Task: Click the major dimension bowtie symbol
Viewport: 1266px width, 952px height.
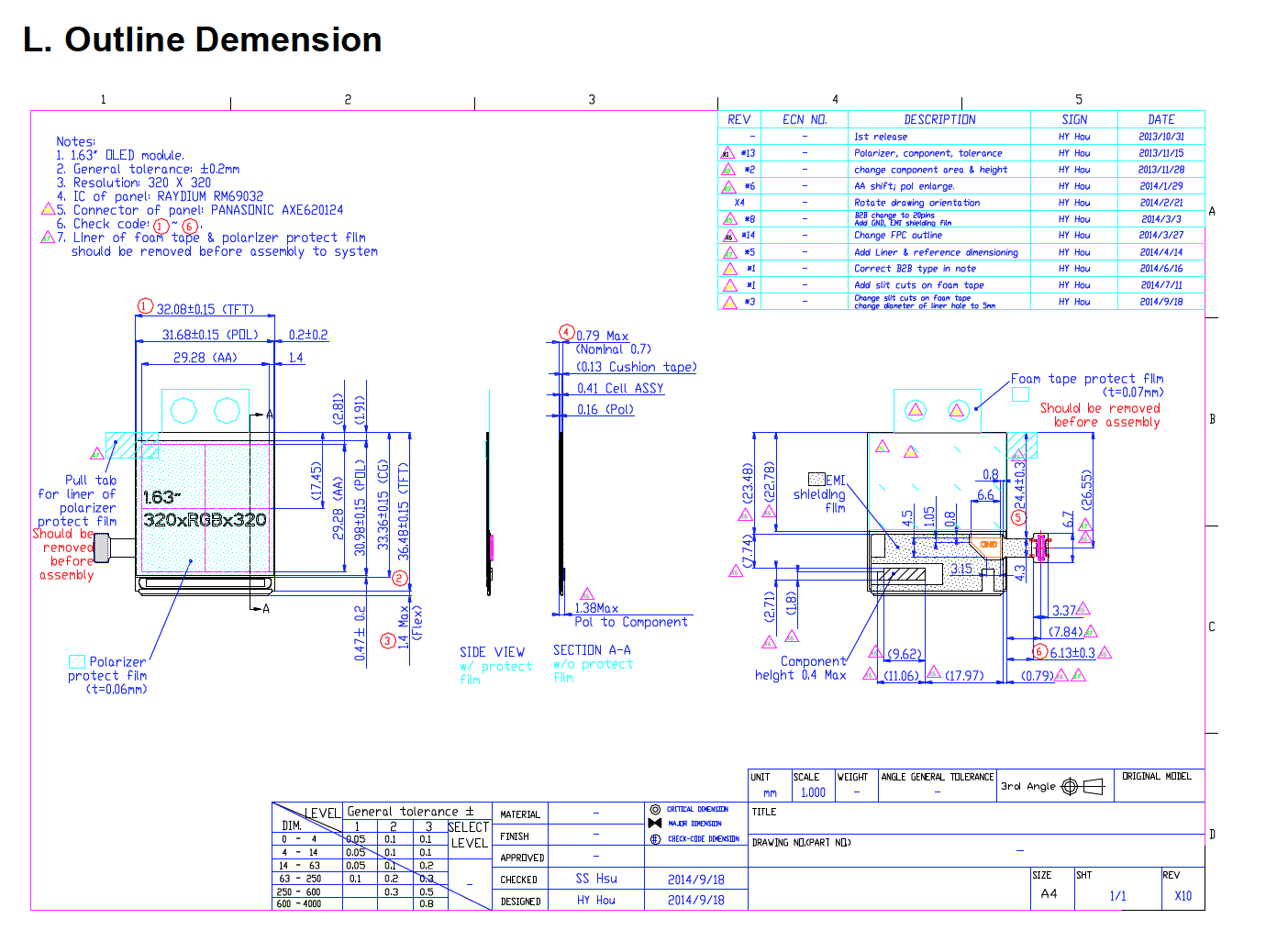Action: click(x=655, y=824)
